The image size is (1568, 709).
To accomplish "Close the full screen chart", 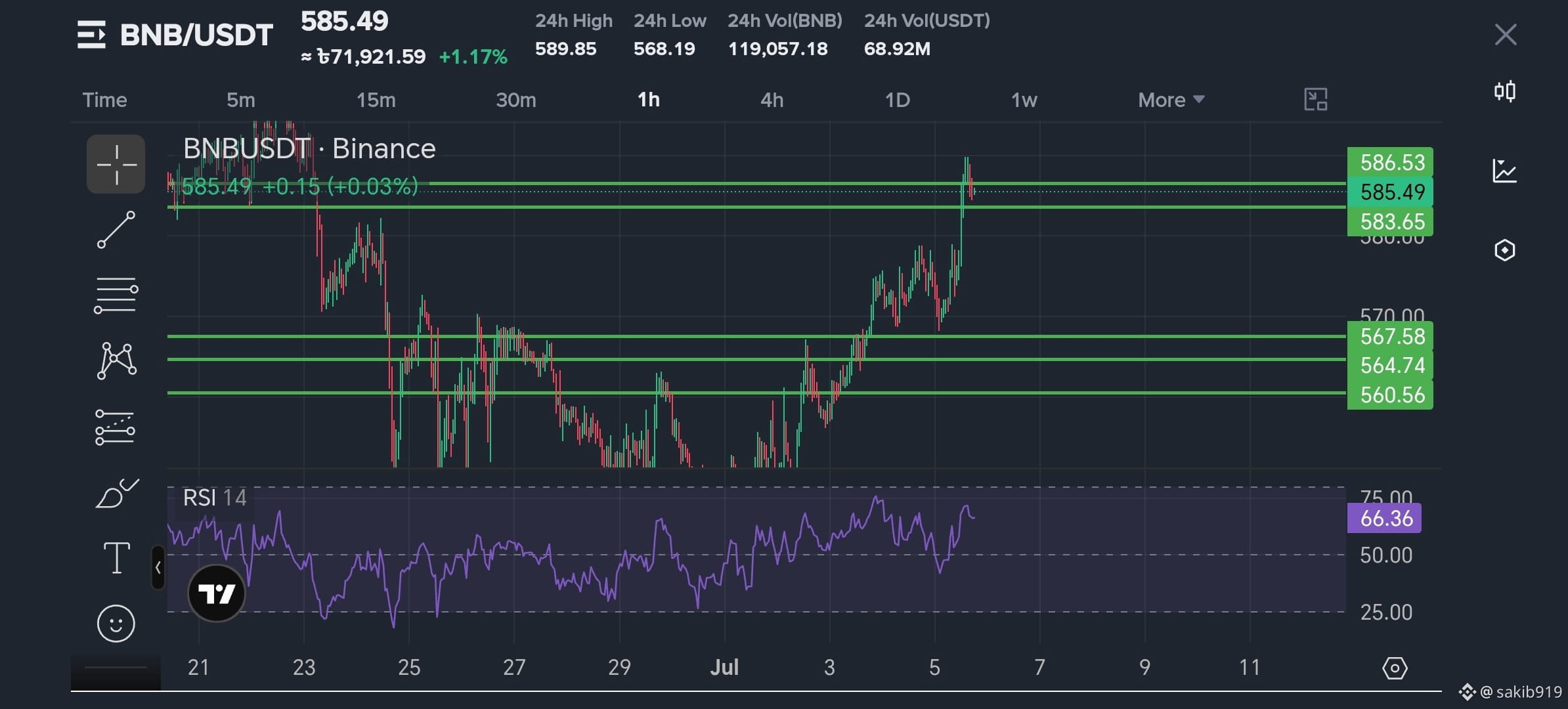I will (1505, 35).
